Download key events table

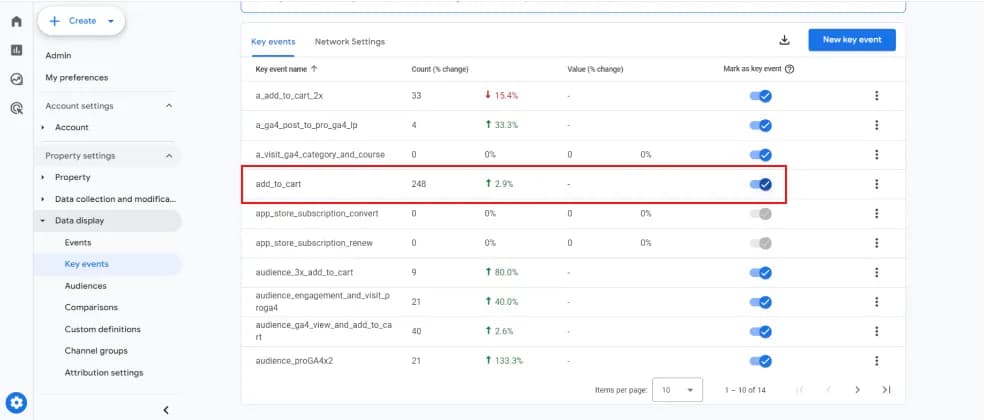(x=784, y=40)
